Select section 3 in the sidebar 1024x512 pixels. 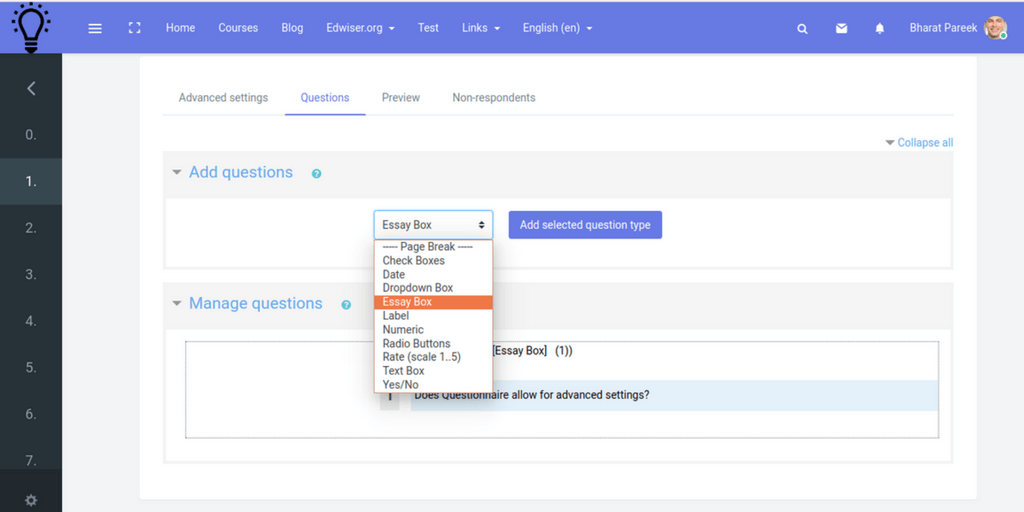pos(31,274)
